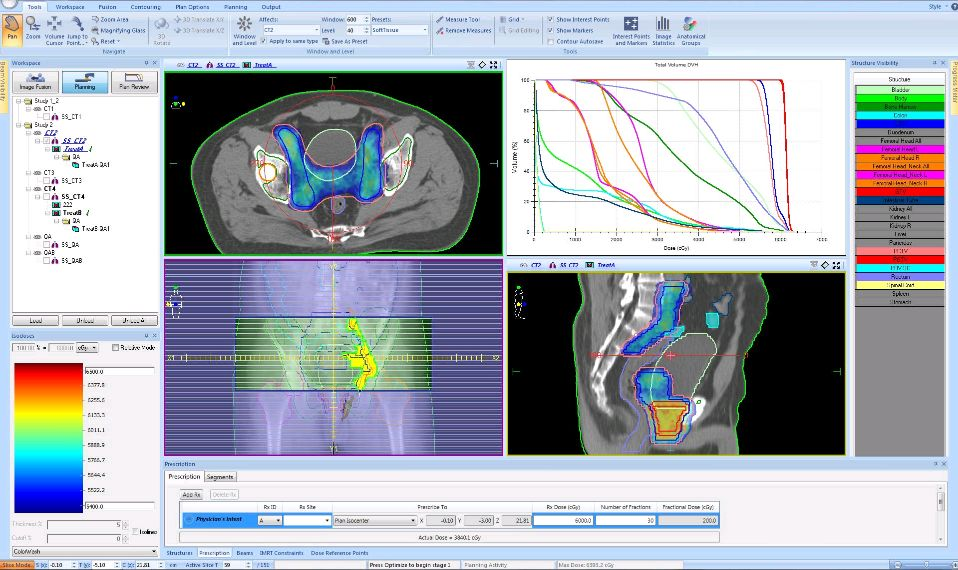Select the Pan tool in ribbon
Viewport: 958px width, 570px height.
coord(13,30)
